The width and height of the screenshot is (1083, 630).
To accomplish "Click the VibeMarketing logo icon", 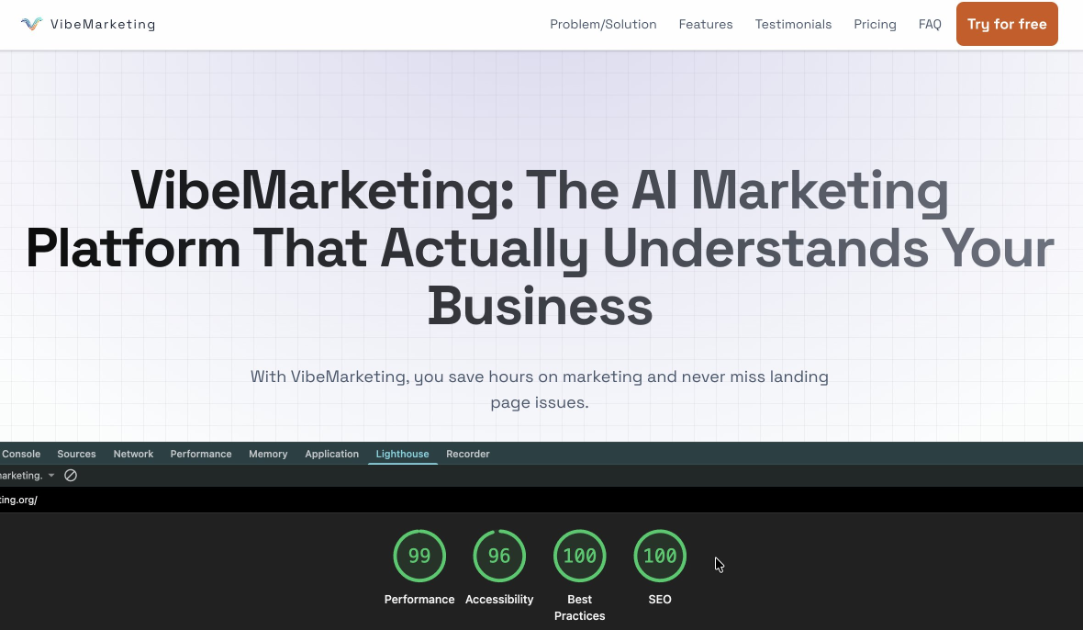I will [x=31, y=24].
